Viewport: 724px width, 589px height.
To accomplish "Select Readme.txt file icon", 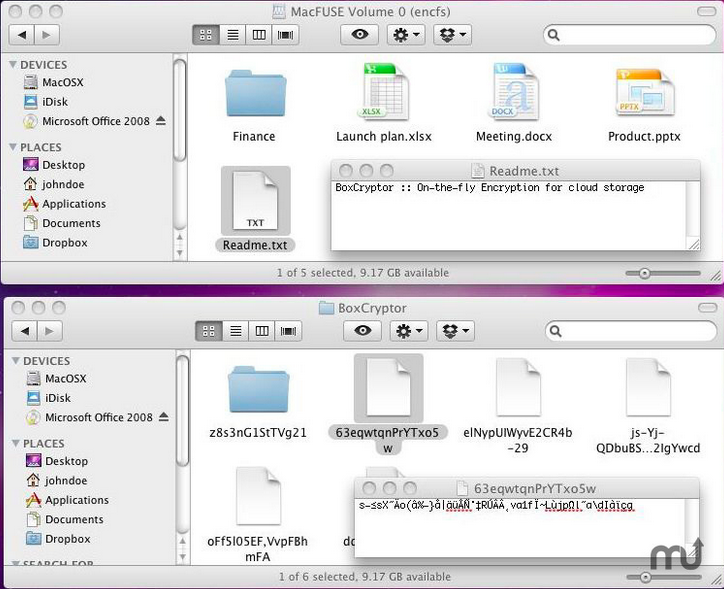I will [255, 201].
